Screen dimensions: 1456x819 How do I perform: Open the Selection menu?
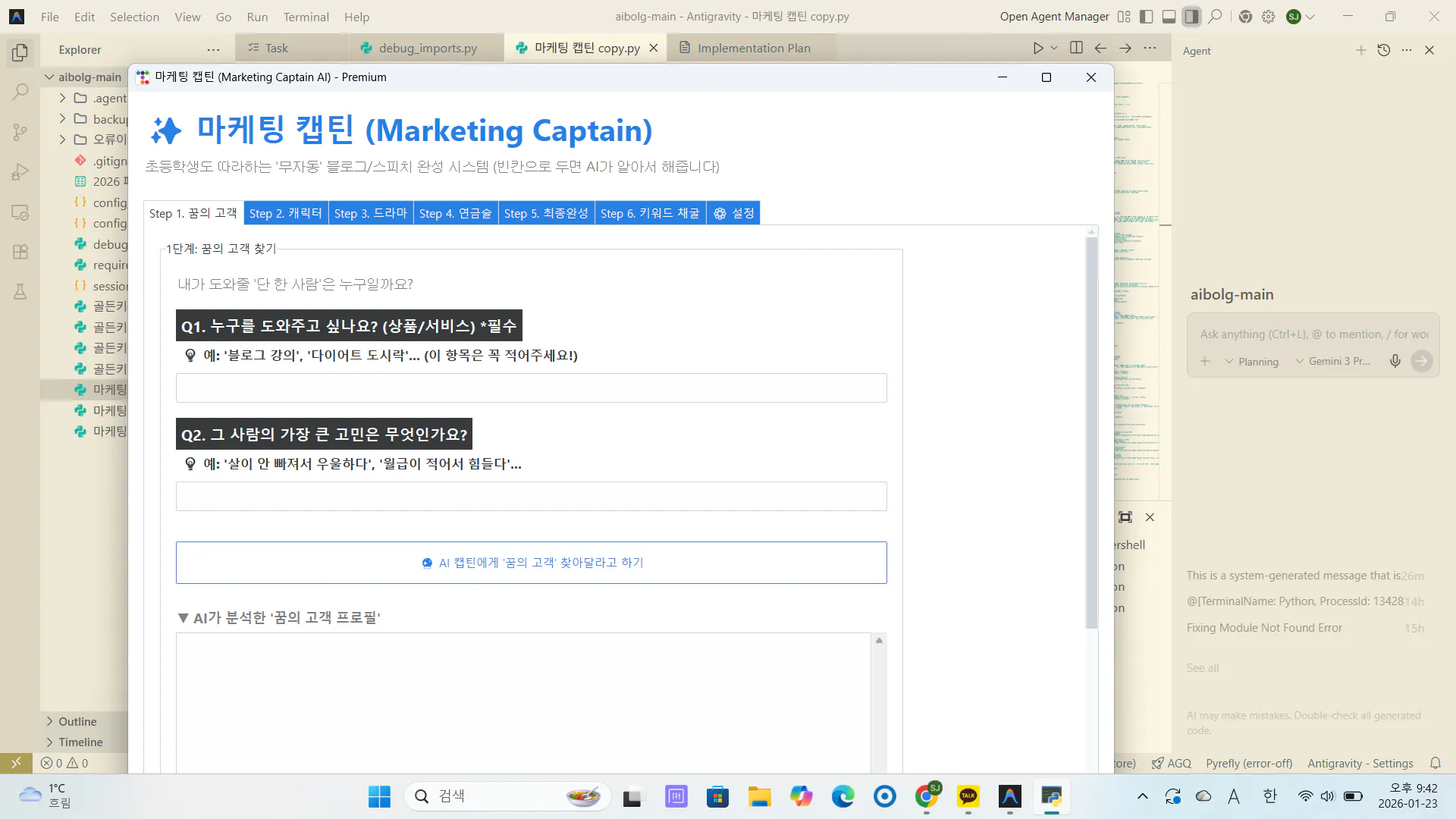134,17
